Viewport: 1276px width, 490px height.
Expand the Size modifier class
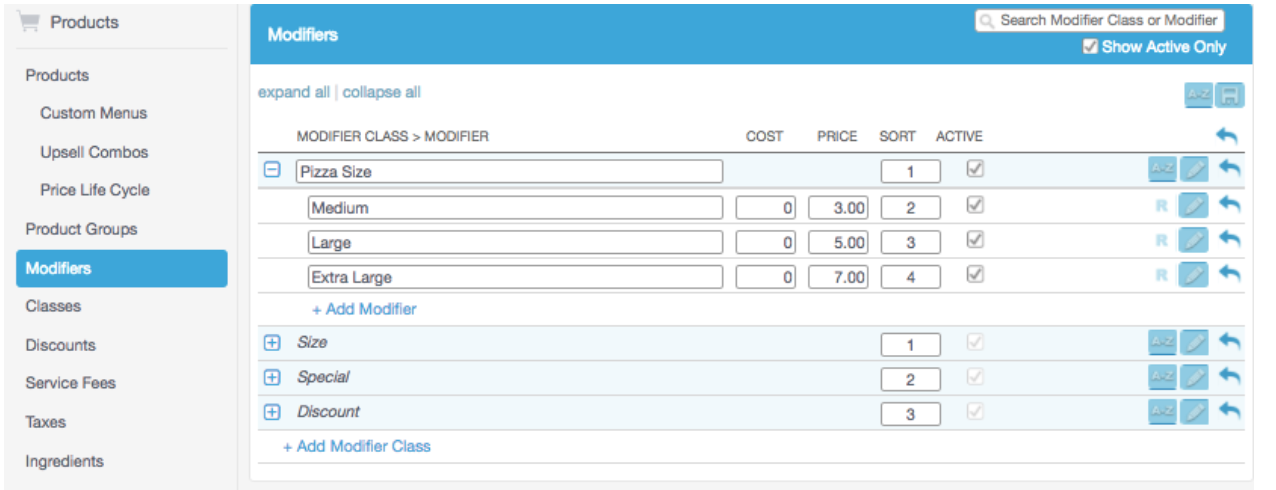(271, 343)
